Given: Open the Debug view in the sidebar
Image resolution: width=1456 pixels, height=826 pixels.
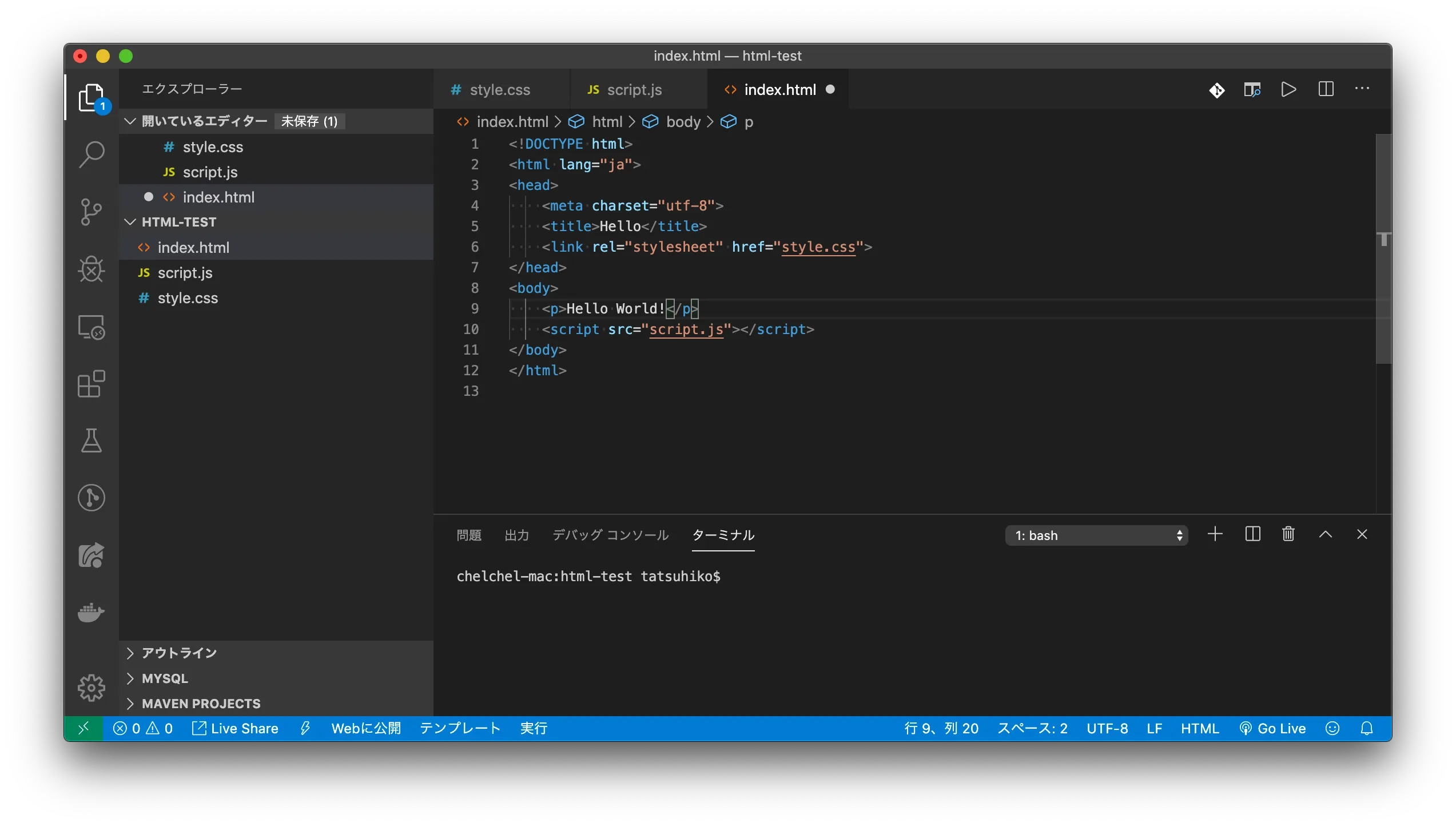Looking at the screenshot, I should click(91, 269).
